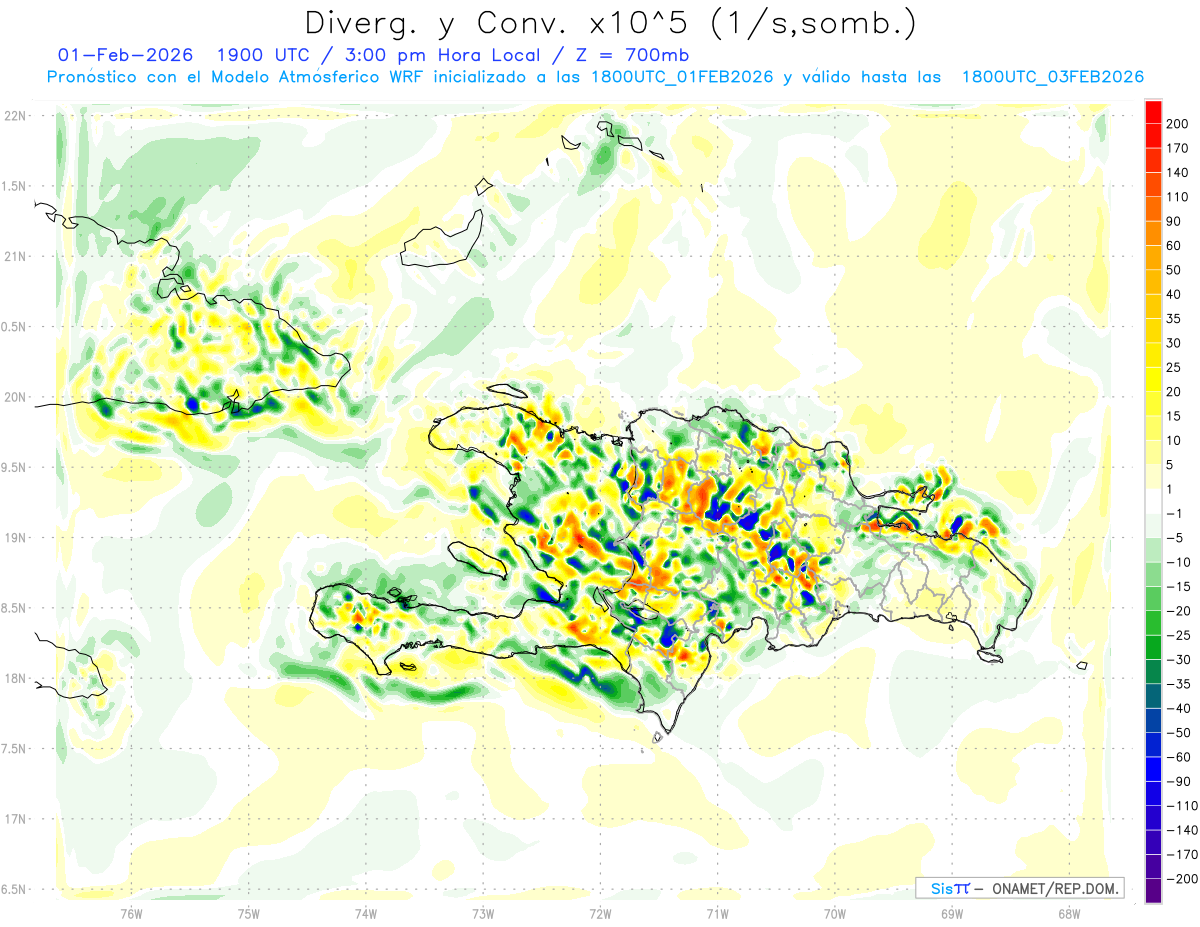Click the colorbar value '90'

click(x=1175, y=221)
